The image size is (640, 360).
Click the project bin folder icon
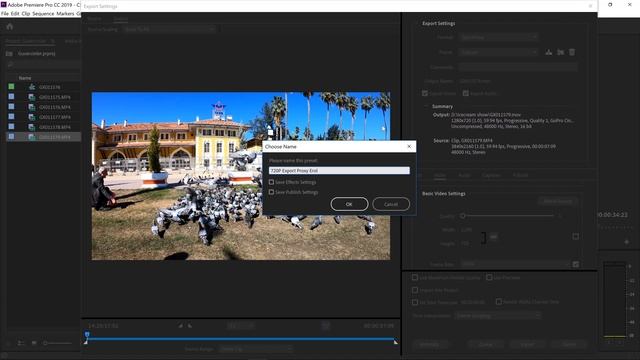click(x=9, y=53)
